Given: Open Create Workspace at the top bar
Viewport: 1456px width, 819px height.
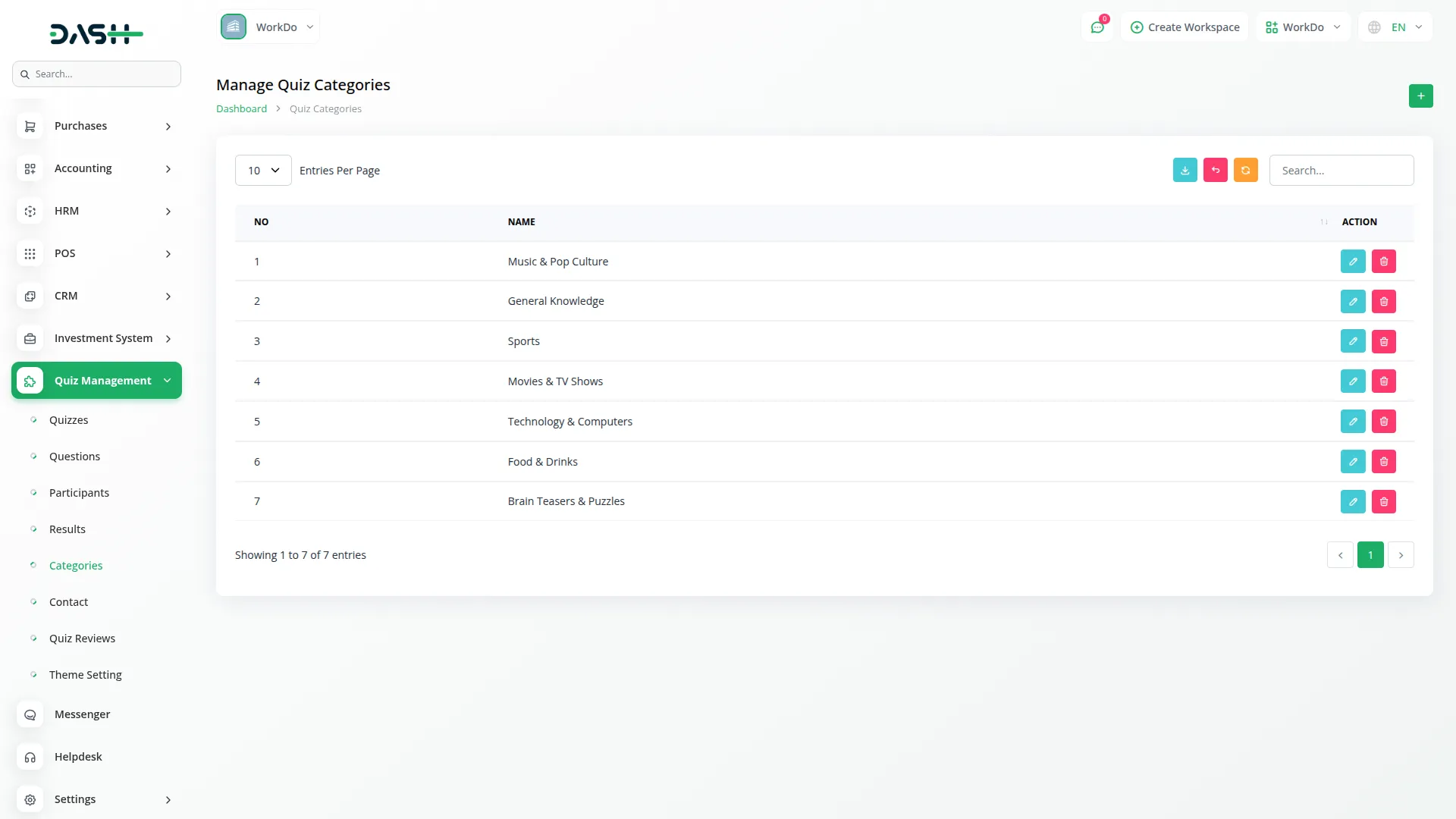Looking at the screenshot, I should pos(1185,27).
